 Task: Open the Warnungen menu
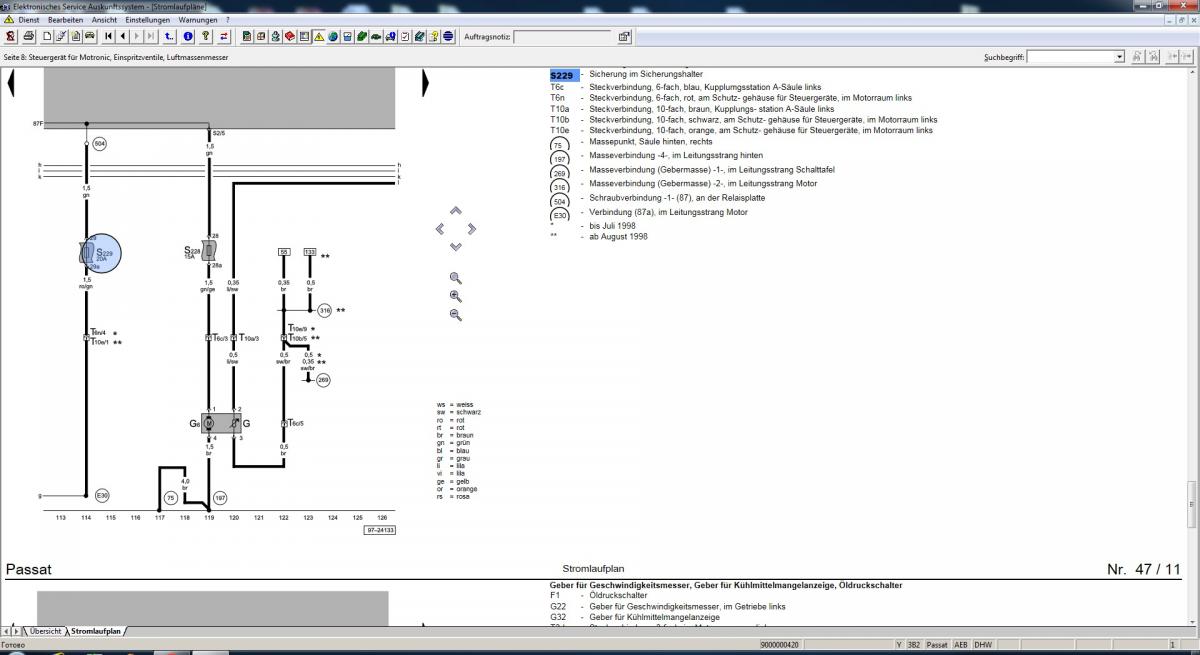tap(199, 19)
